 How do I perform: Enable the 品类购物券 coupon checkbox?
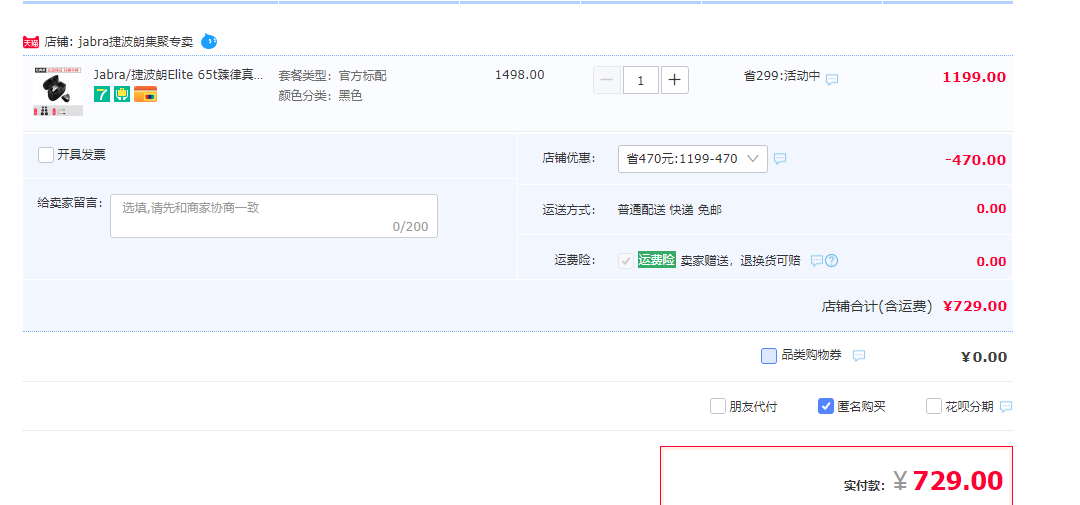coord(769,356)
